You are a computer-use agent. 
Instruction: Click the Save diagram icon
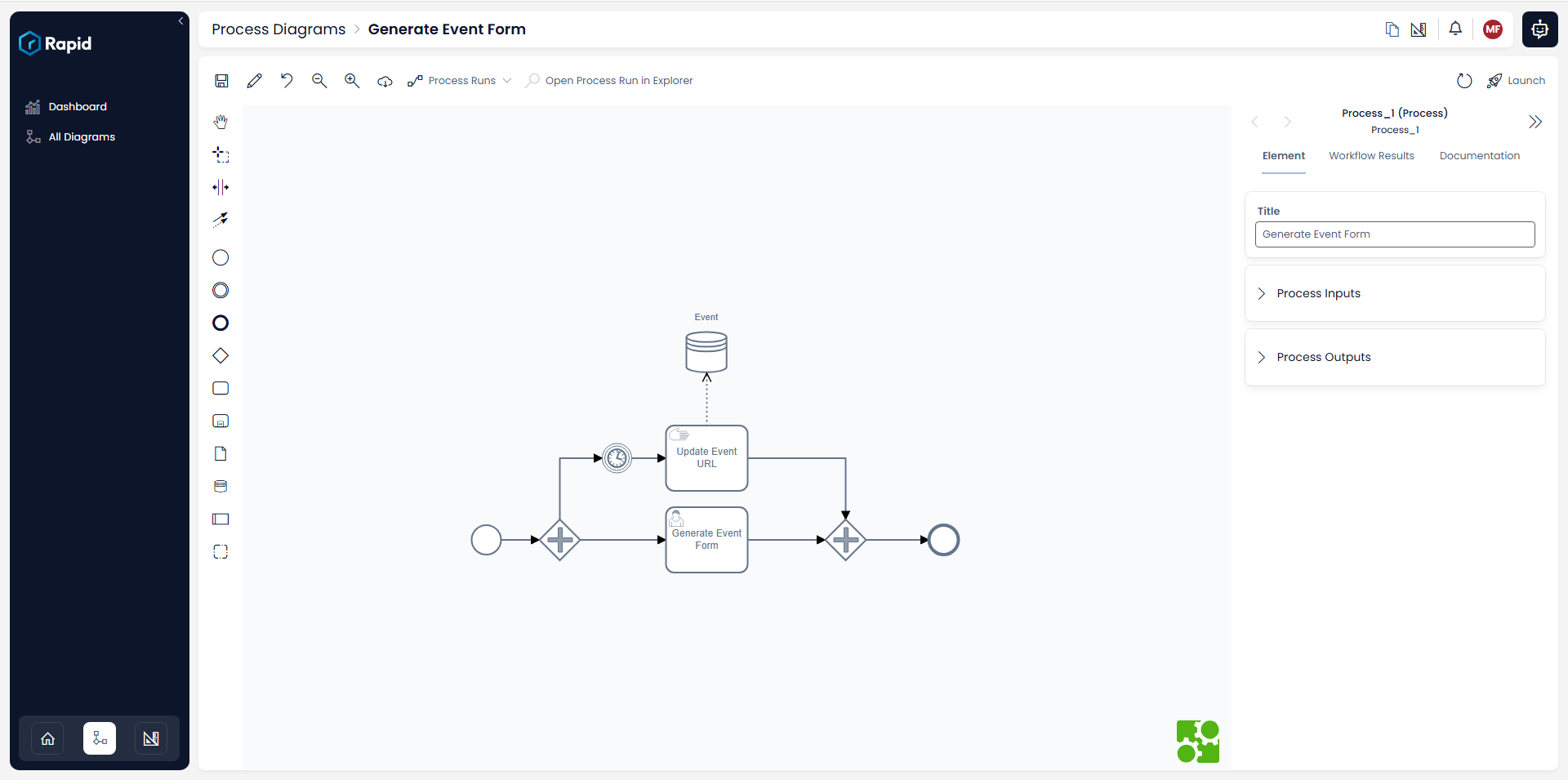[221, 81]
